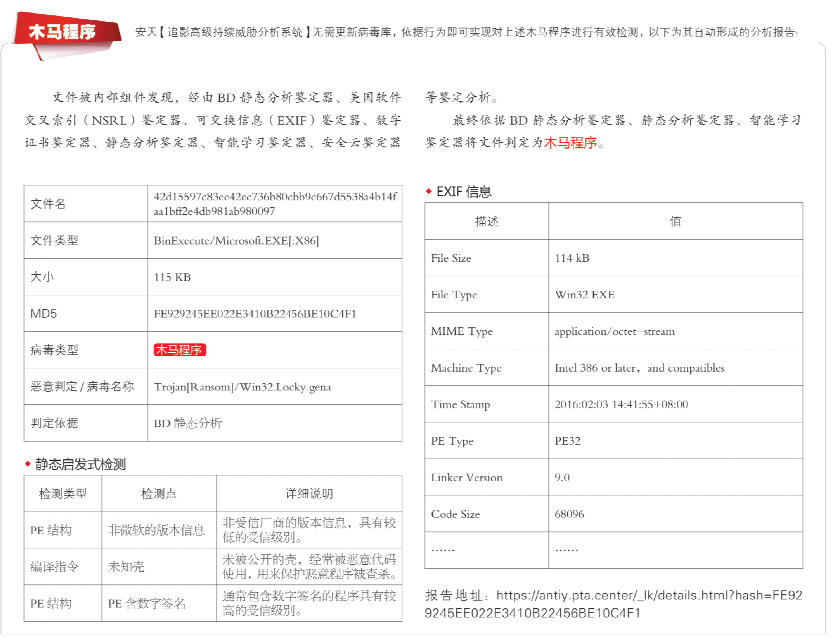
Task: Click the 描述 column header in EXIF table
Action: pos(487,221)
